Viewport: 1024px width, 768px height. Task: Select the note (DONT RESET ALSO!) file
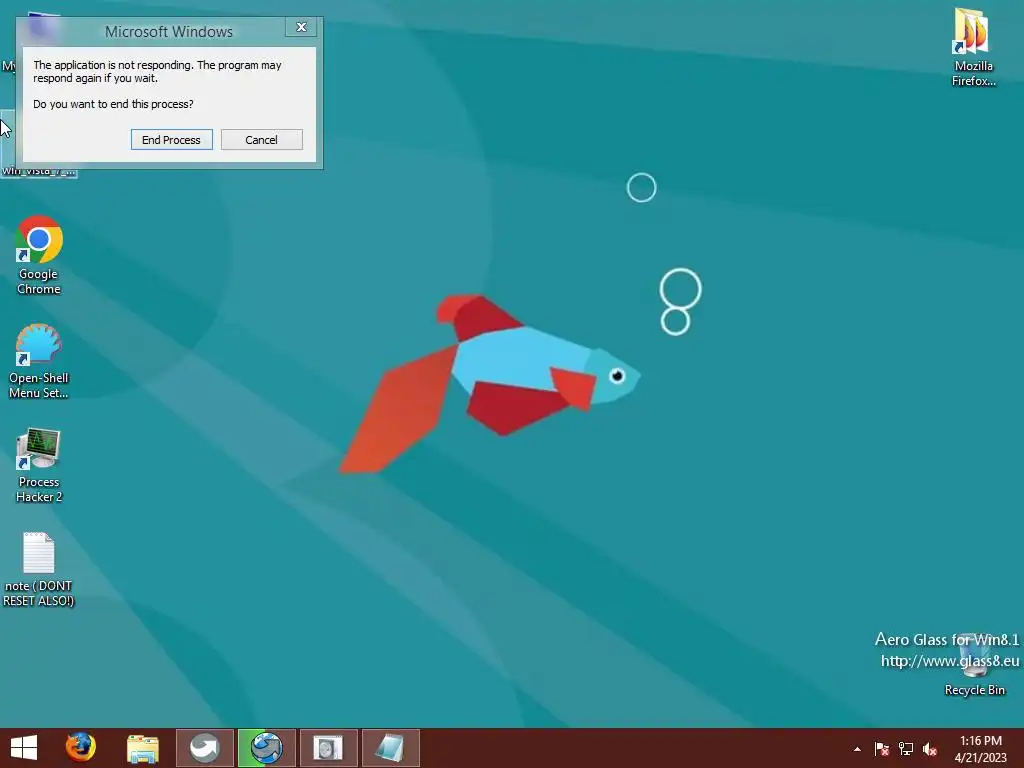(39, 569)
